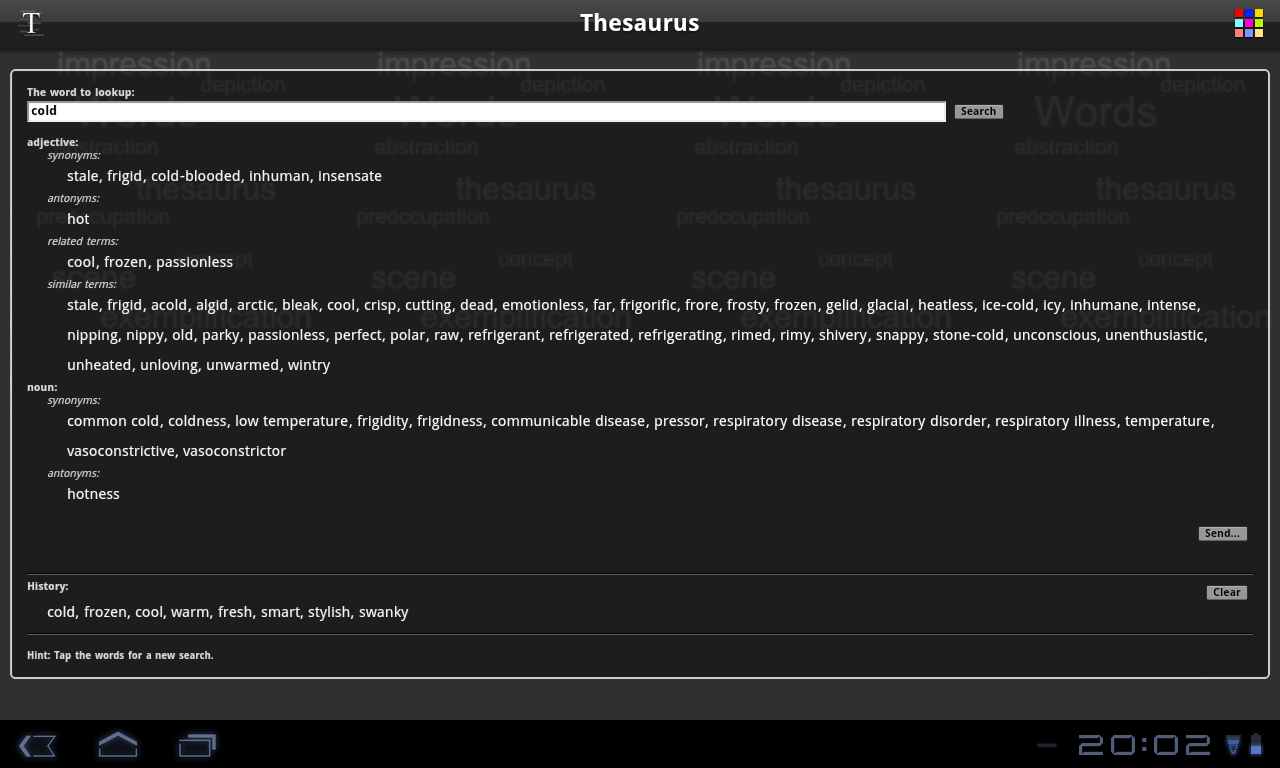Tap 'swanky' in the history list
The width and height of the screenshot is (1280, 768).
point(384,612)
